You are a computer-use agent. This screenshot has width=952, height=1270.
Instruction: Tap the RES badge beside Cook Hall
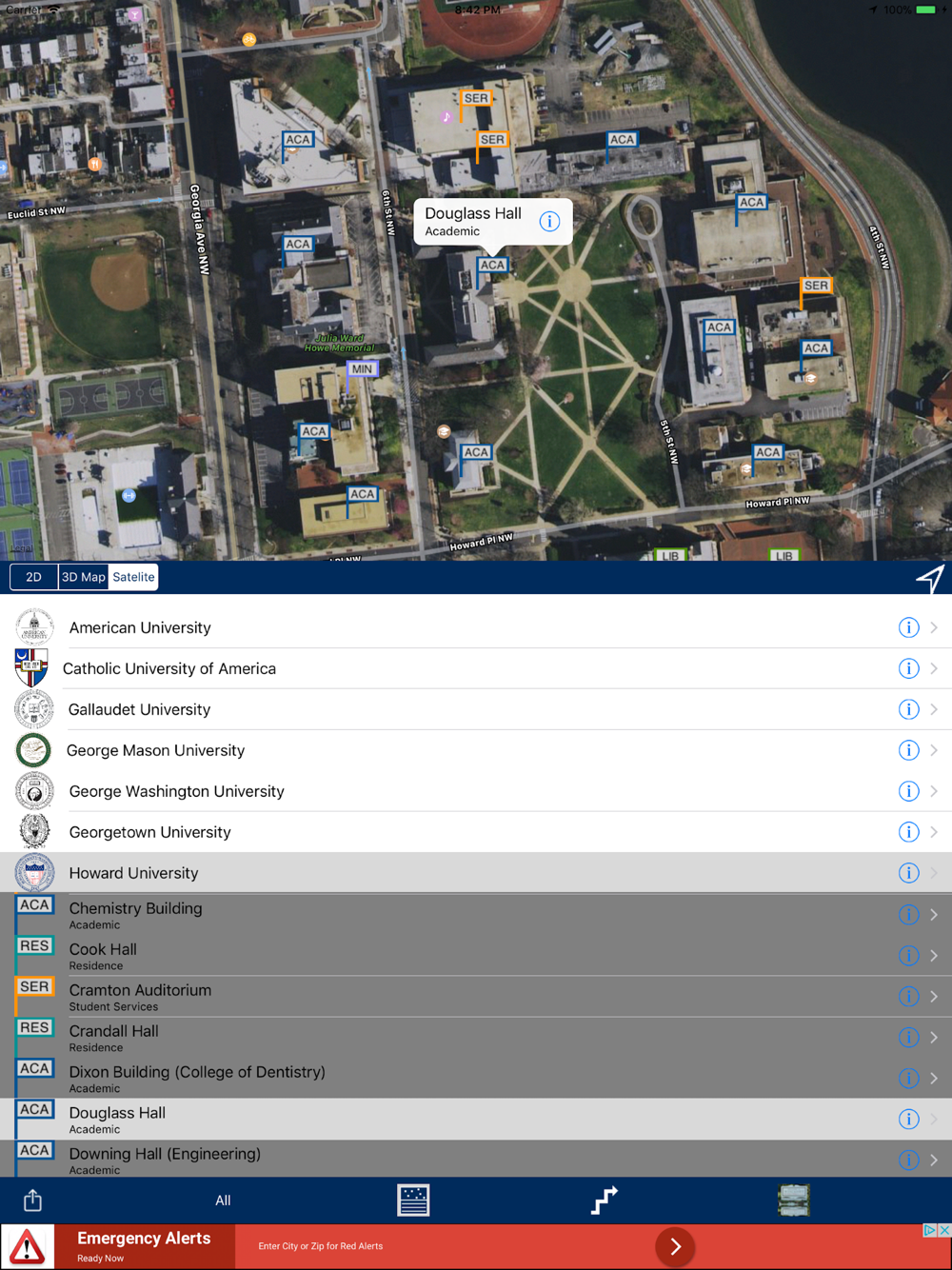click(x=34, y=946)
